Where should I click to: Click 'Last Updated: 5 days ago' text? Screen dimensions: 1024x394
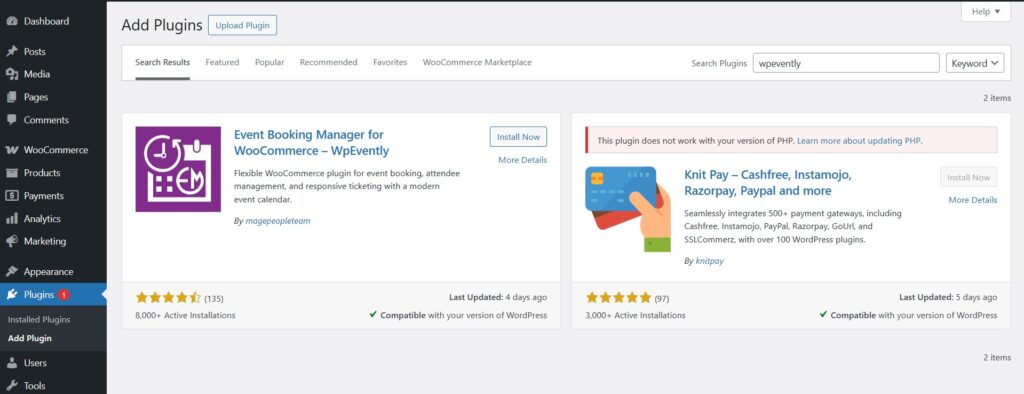948,297
